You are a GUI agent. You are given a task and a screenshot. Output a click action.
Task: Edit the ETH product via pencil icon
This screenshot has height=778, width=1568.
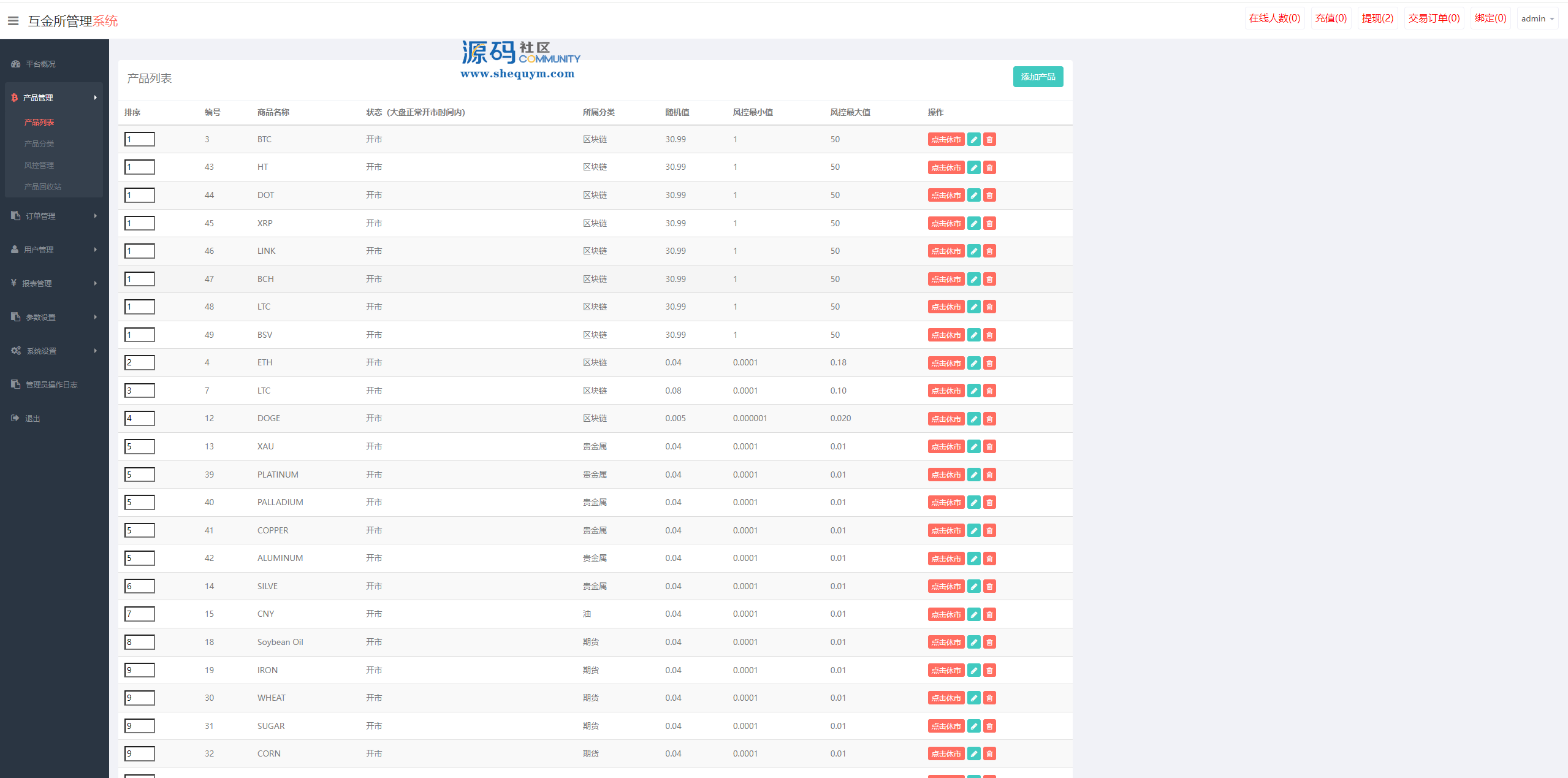(973, 363)
